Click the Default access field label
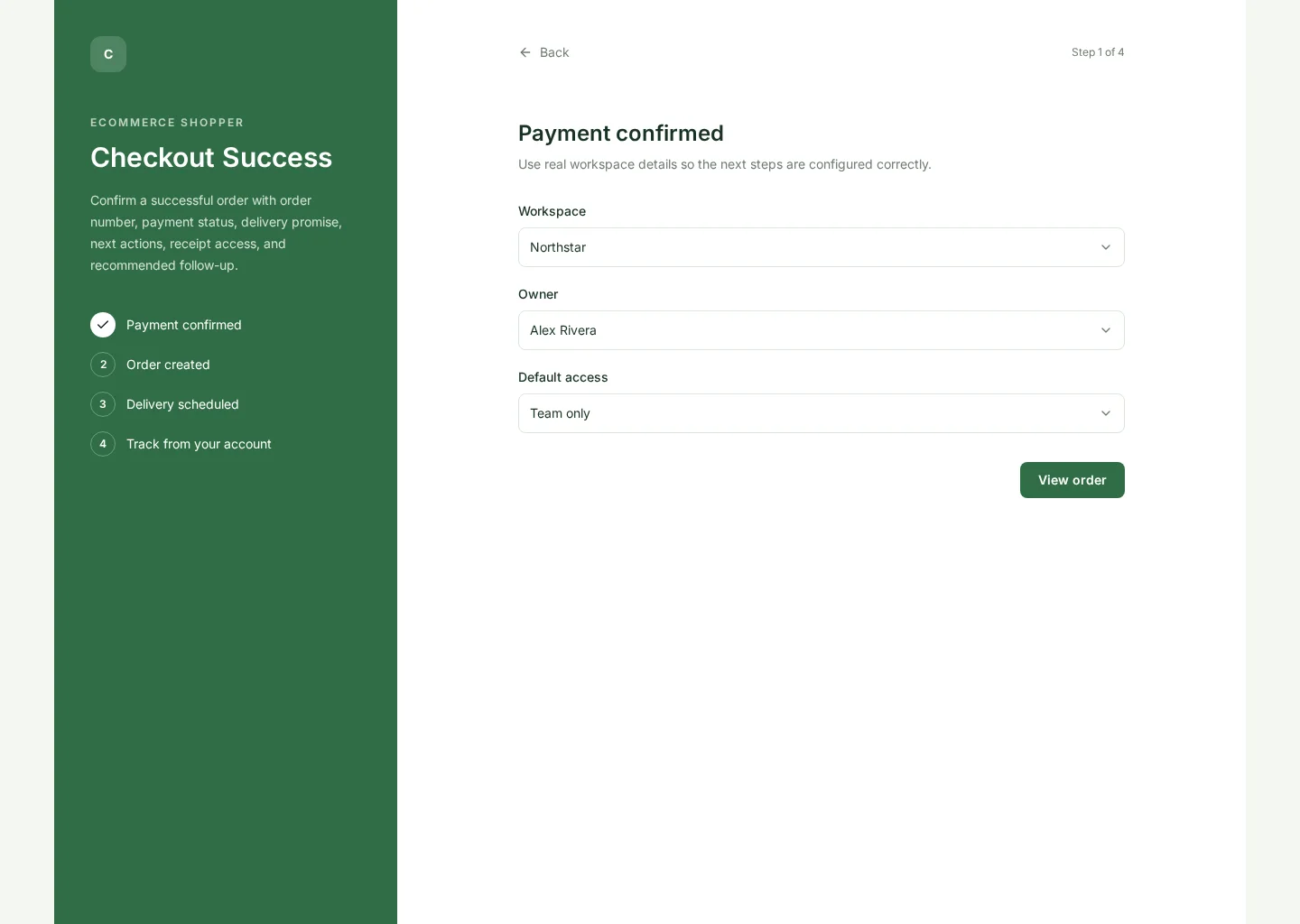 point(563,377)
